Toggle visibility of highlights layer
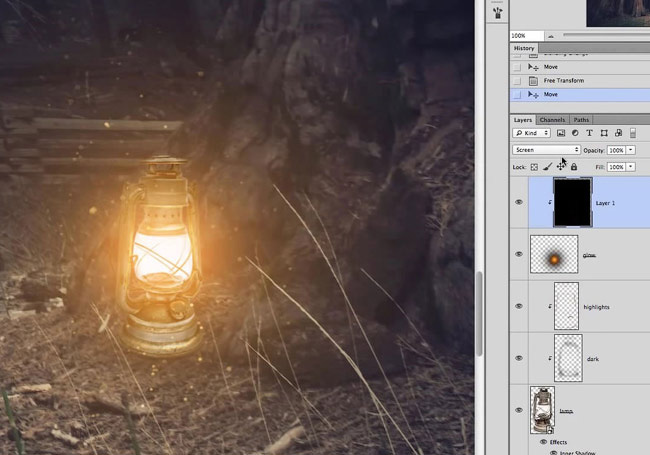 (519, 306)
